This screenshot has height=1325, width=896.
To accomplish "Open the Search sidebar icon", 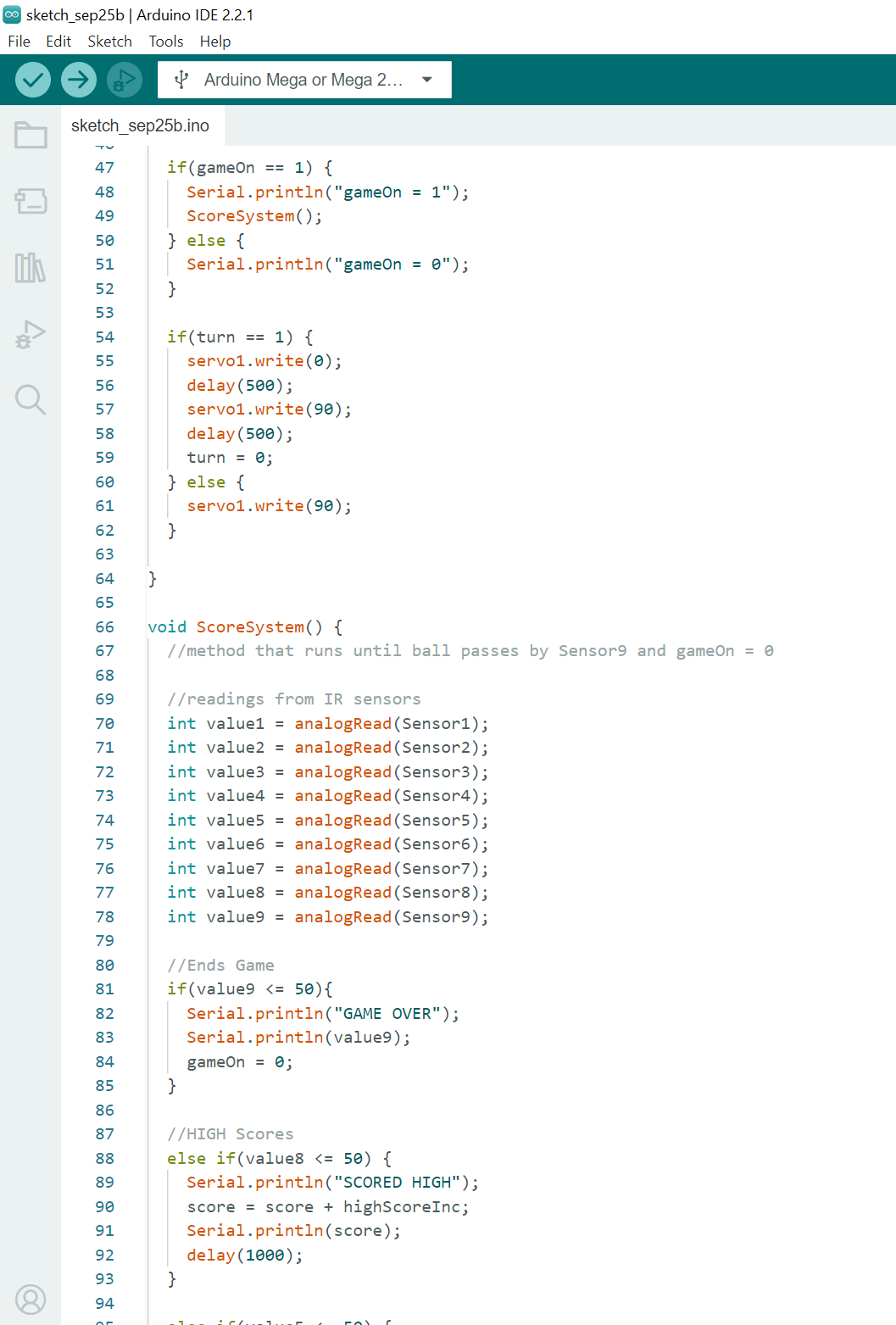I will coord(30,400).
